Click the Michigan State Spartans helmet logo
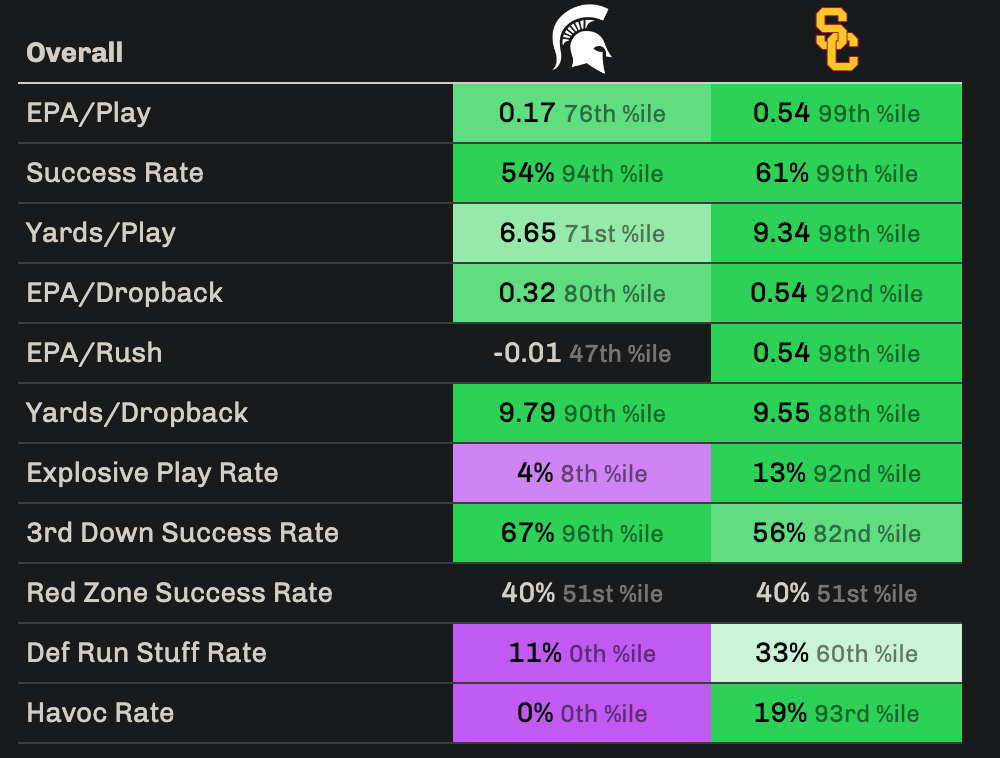The width and height of the screenshot is (1000, 758). point(581,40)
